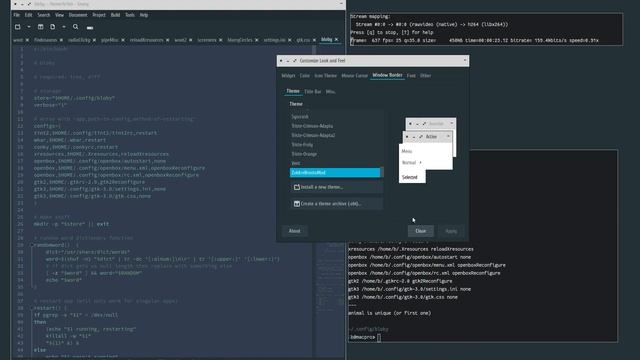Viewport: 640px width, 360px height.
Task: Click the terminal command prompt input
Action: [x=379, y=337]
